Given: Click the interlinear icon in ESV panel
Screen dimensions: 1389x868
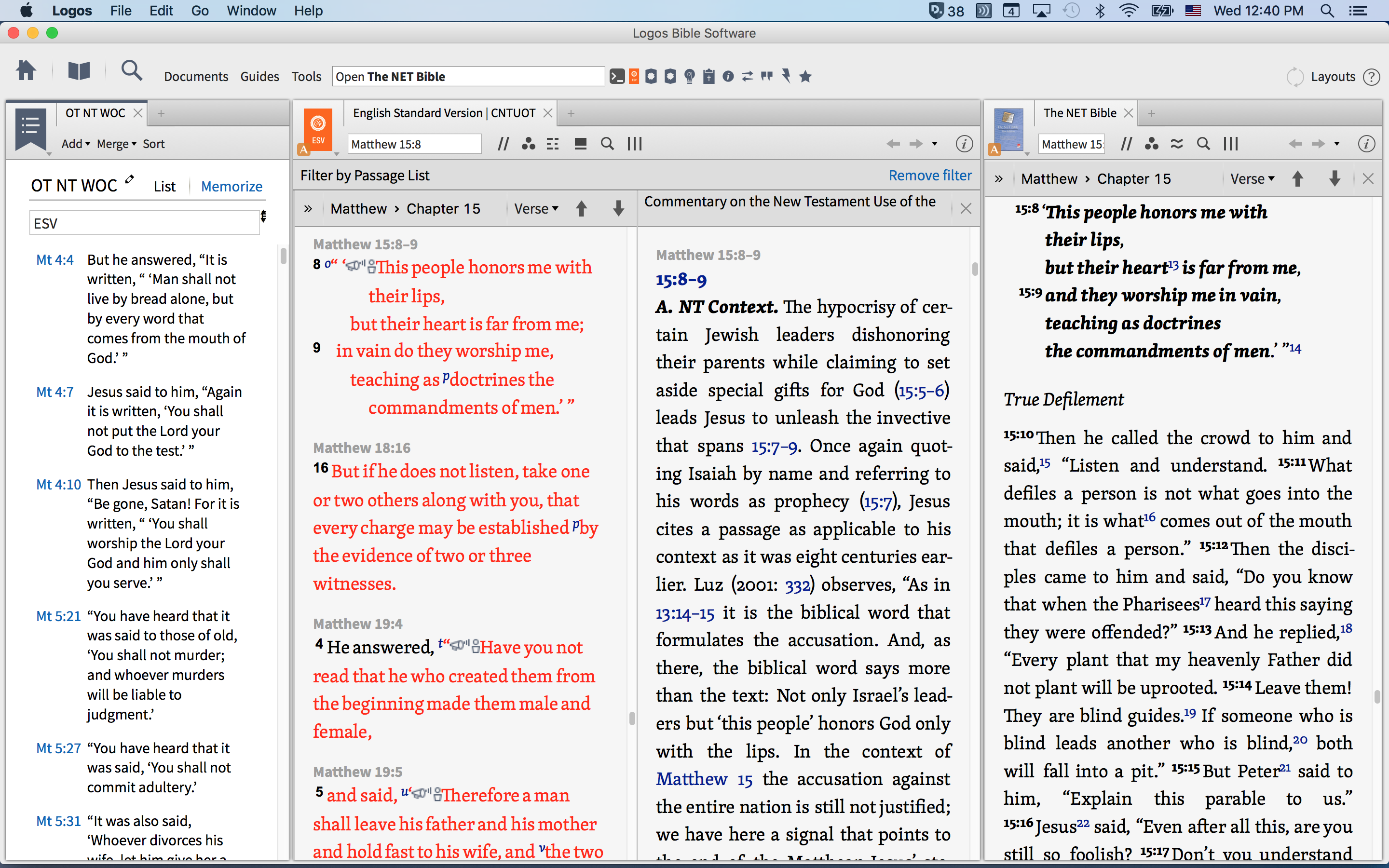Looking at the screenshot, I should tap(553, 144).
